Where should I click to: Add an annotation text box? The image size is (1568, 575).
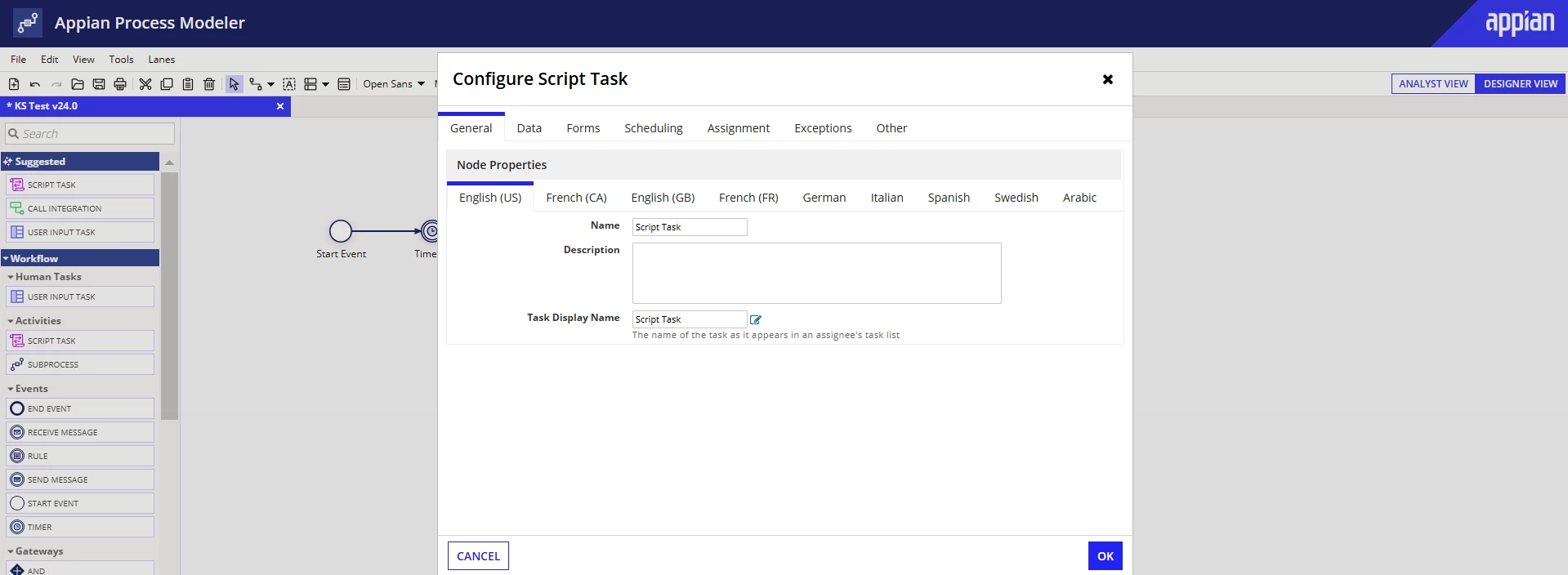pos(289,84)
